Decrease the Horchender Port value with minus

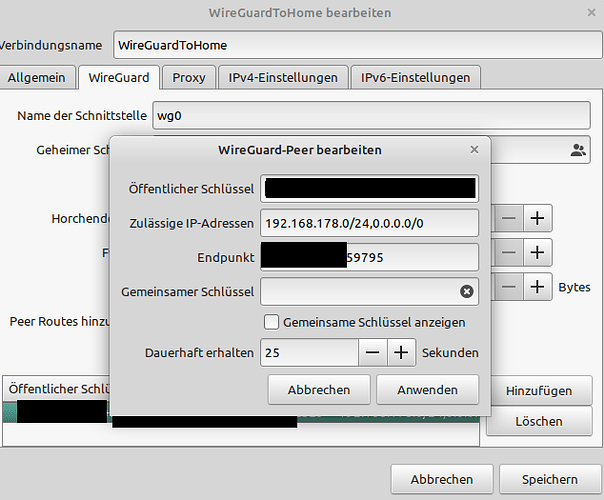[x=508, y=218]
